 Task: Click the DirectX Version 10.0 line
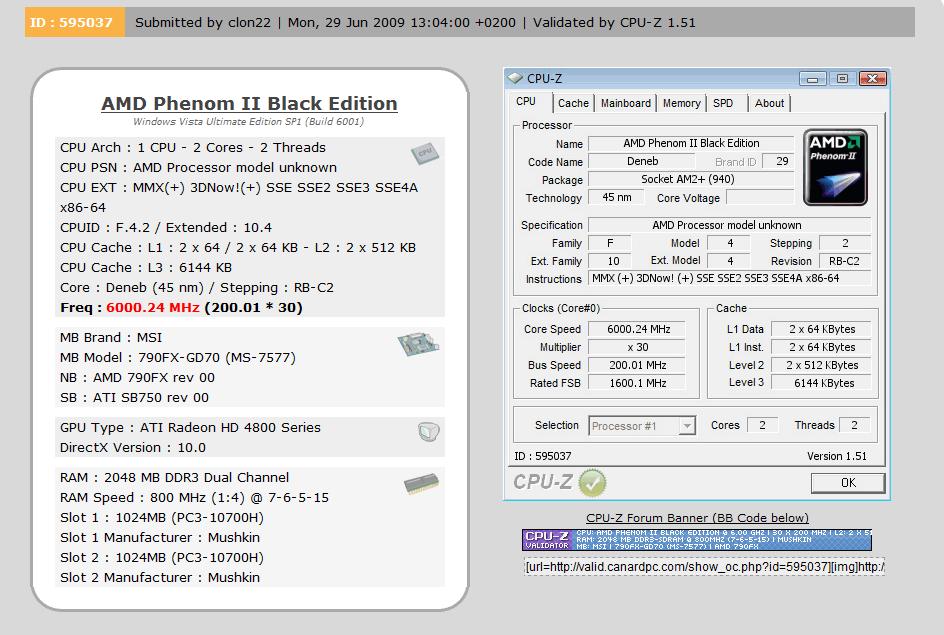coord(132,448)
